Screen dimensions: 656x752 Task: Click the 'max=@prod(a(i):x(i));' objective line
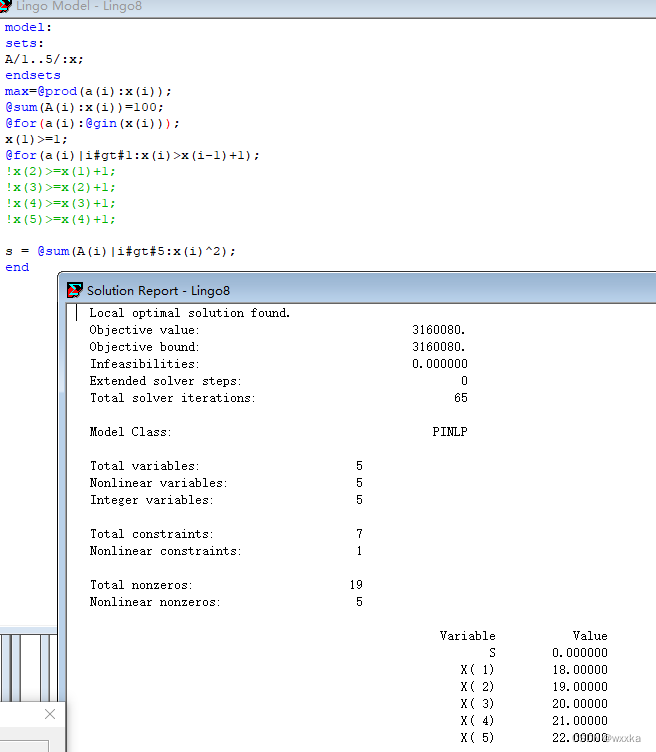tap(88, 91)
